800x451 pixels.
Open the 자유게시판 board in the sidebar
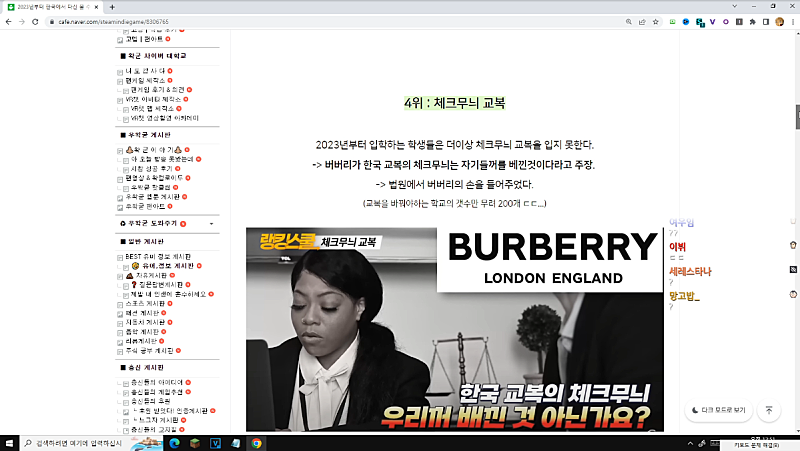(145, 275)
